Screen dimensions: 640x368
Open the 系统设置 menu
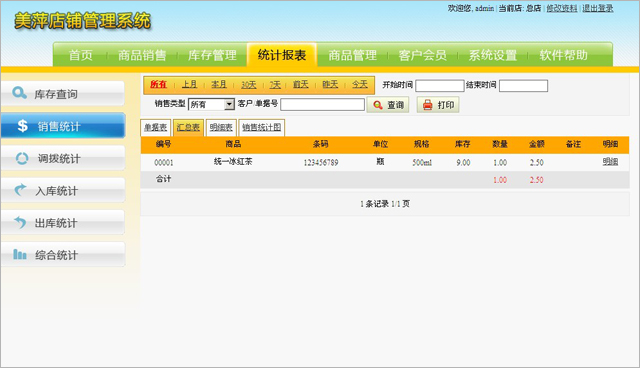point(493,55)
